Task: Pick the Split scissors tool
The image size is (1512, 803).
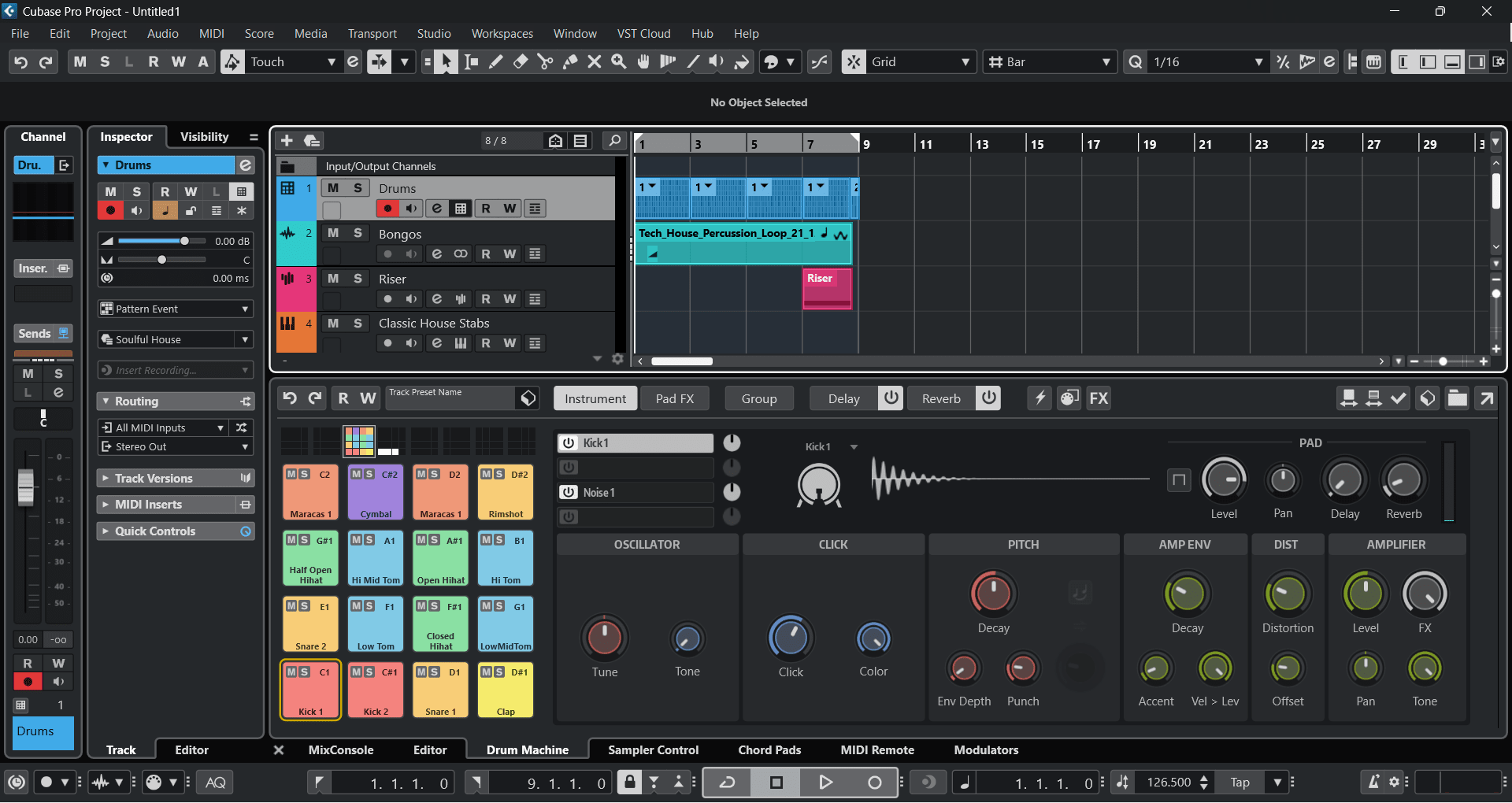Action: point(545,62)
